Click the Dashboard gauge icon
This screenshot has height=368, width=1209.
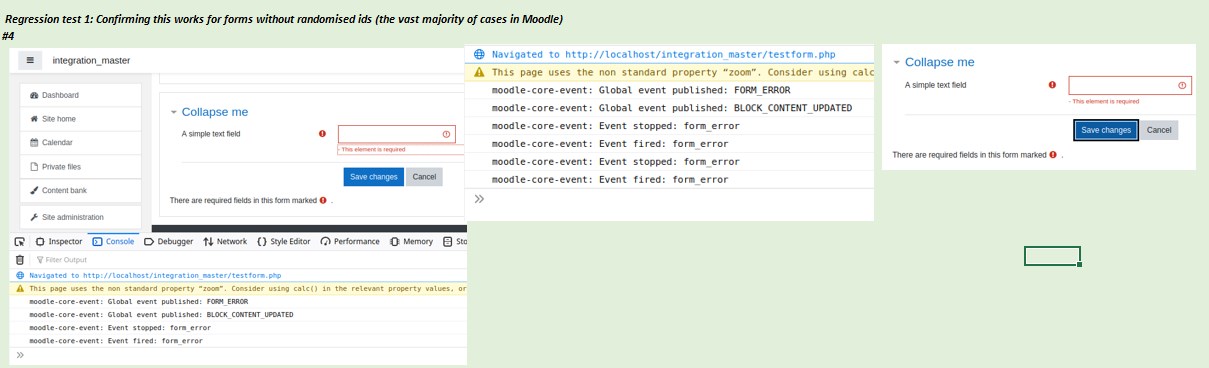click(x=34, y=95)
